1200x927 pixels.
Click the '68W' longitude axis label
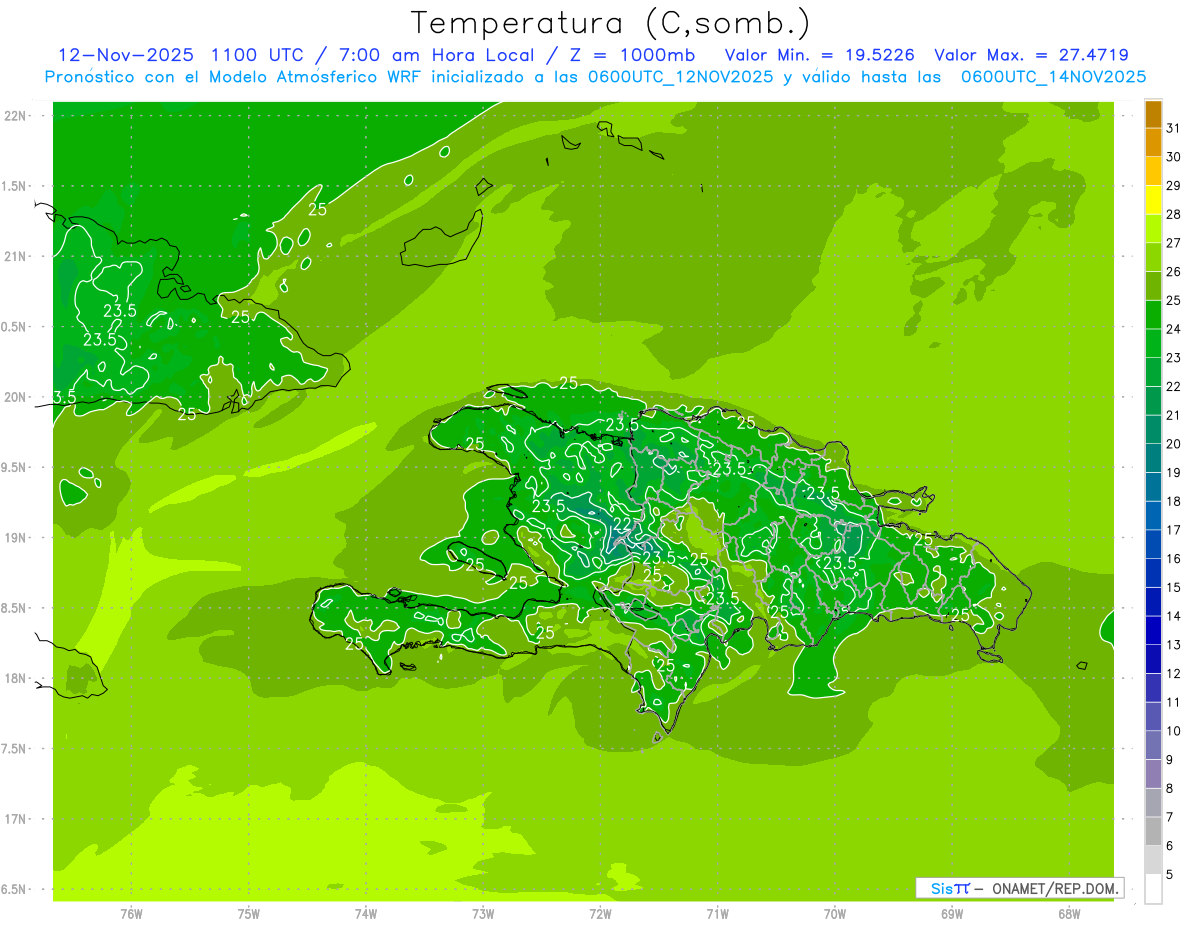coord(1069,914)
